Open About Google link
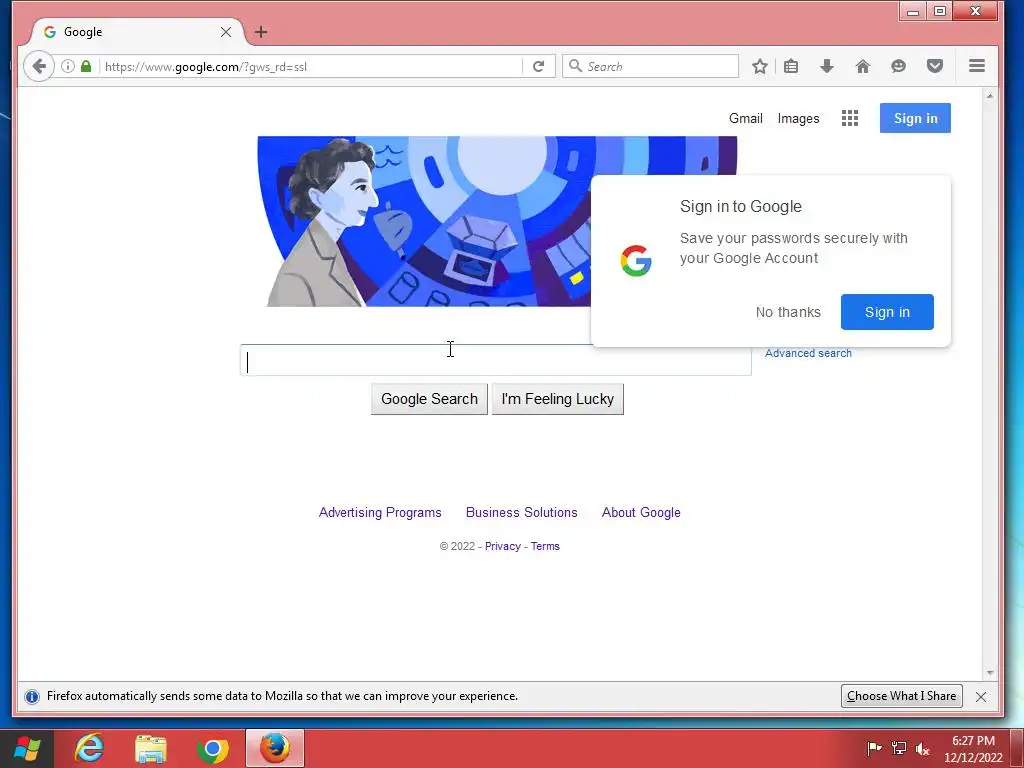This screenshot has height=768, width=1024. [641, 513]
